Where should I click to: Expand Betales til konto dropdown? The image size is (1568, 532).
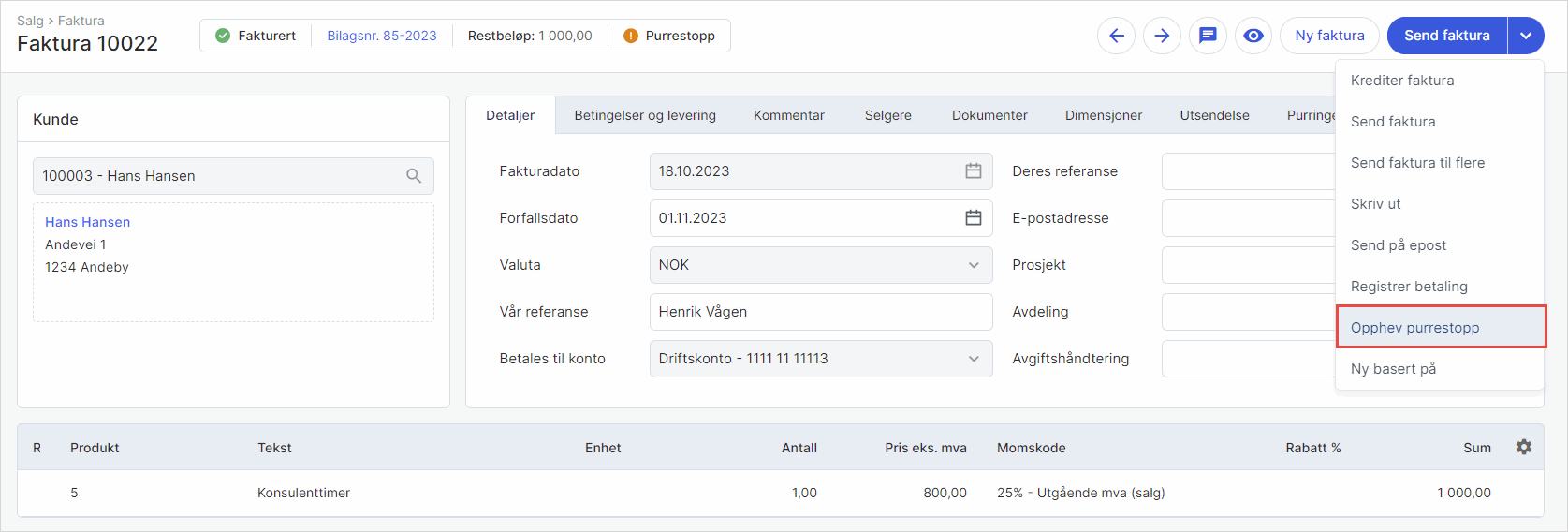[820, 359]
